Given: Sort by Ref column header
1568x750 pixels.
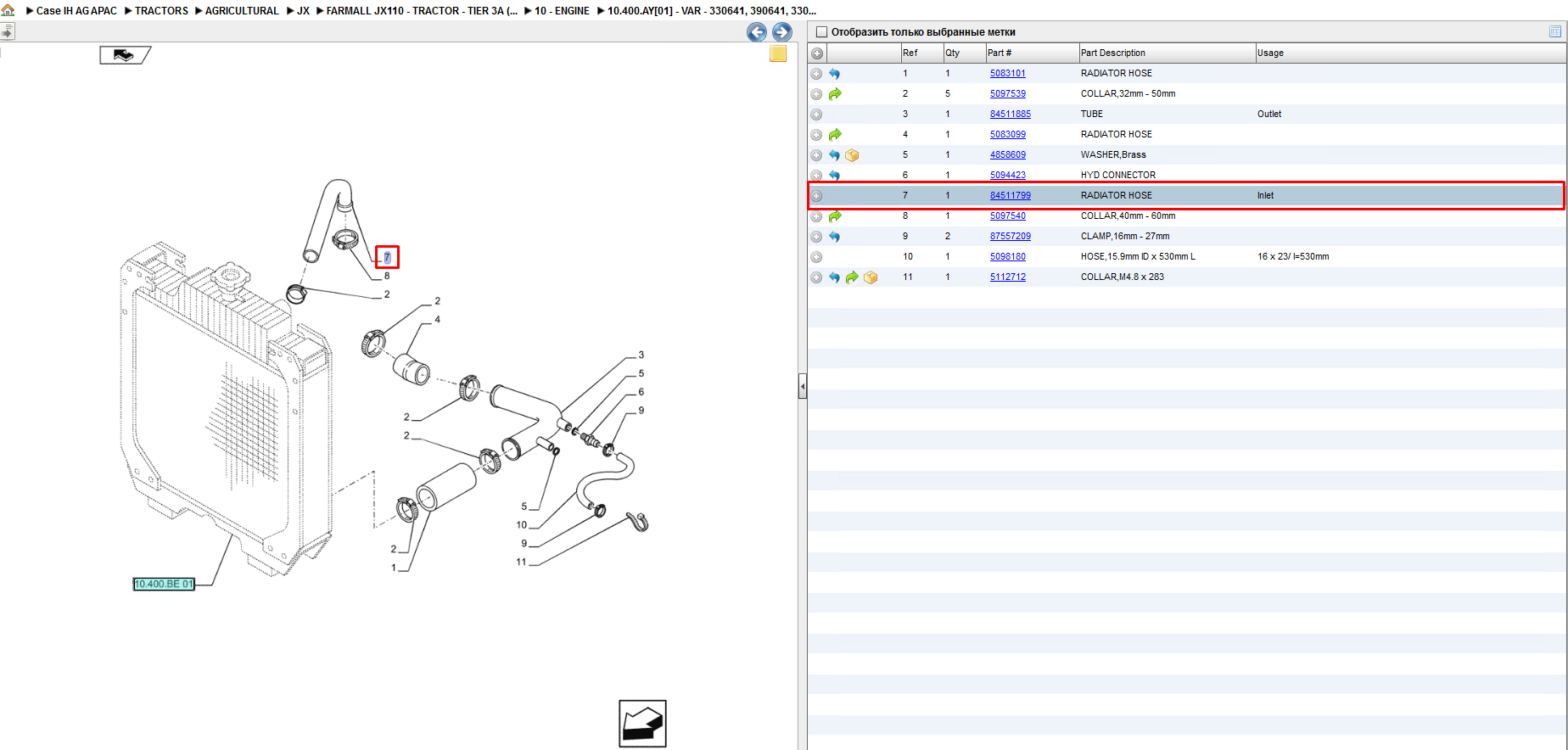Looking at the screenshot, I should click(x=921, y=53).
